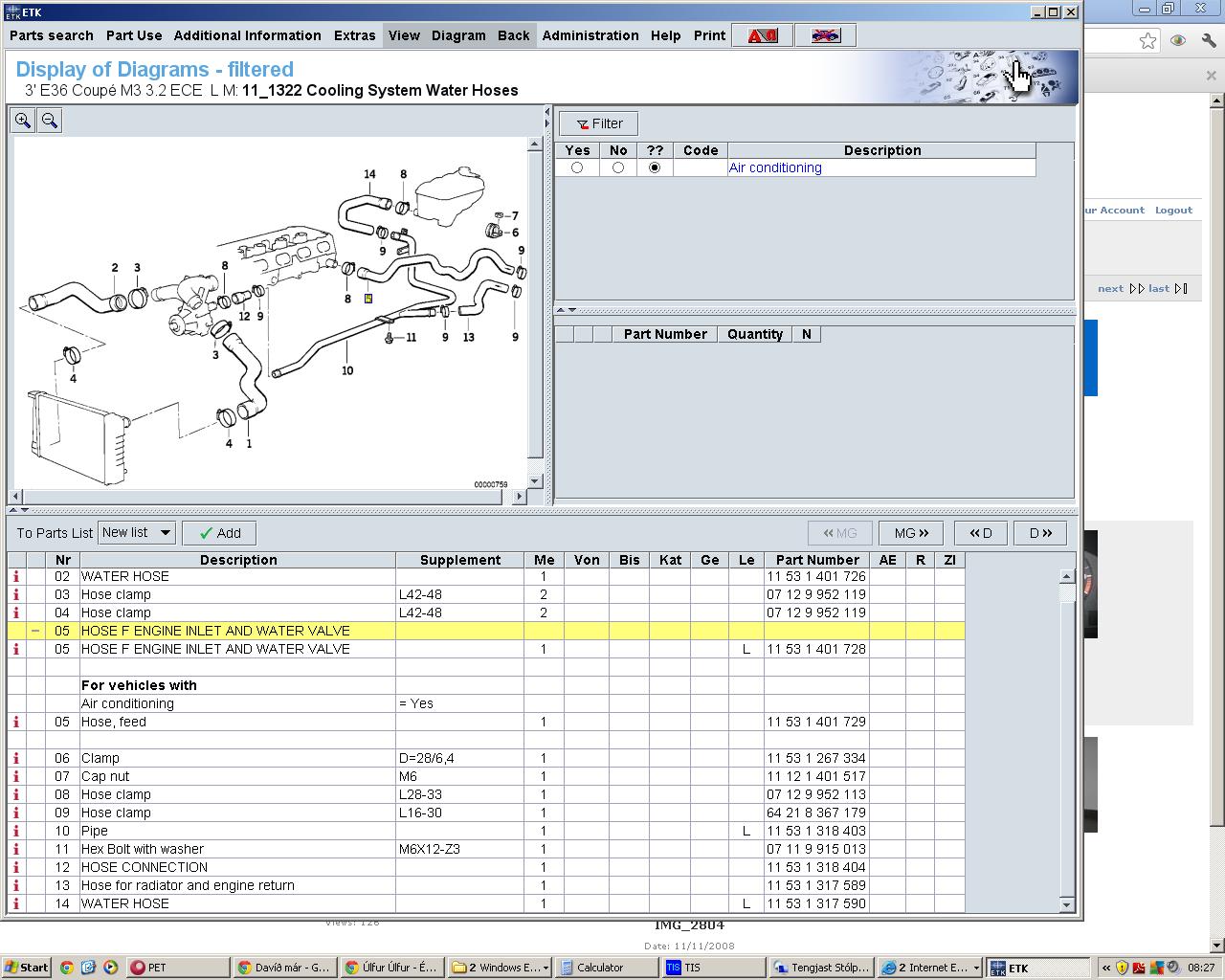Screen dimensions: 1225x980
Task: Click the red AO toolbar icon
Action: (x=763, y=35)
